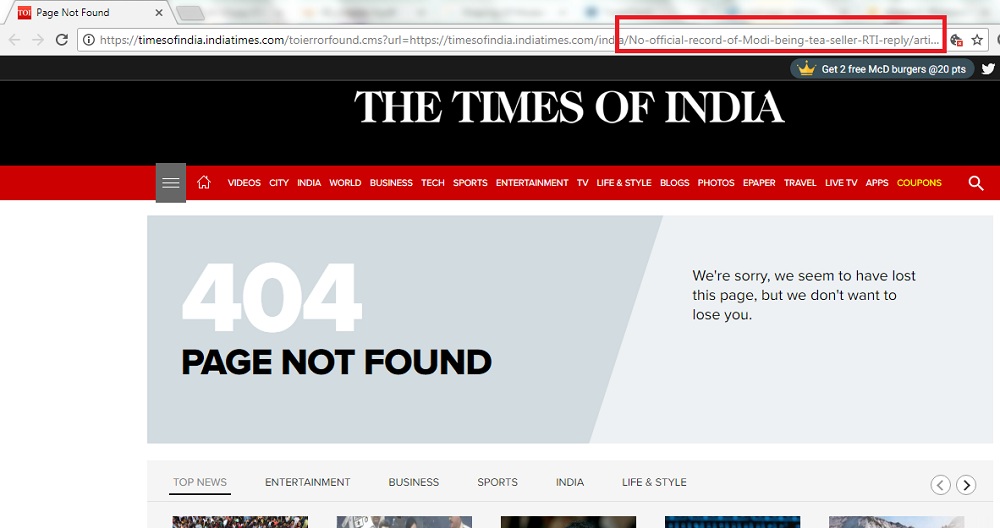
Task: Close the Page Not Found tab
Action: tap(159, 12)
